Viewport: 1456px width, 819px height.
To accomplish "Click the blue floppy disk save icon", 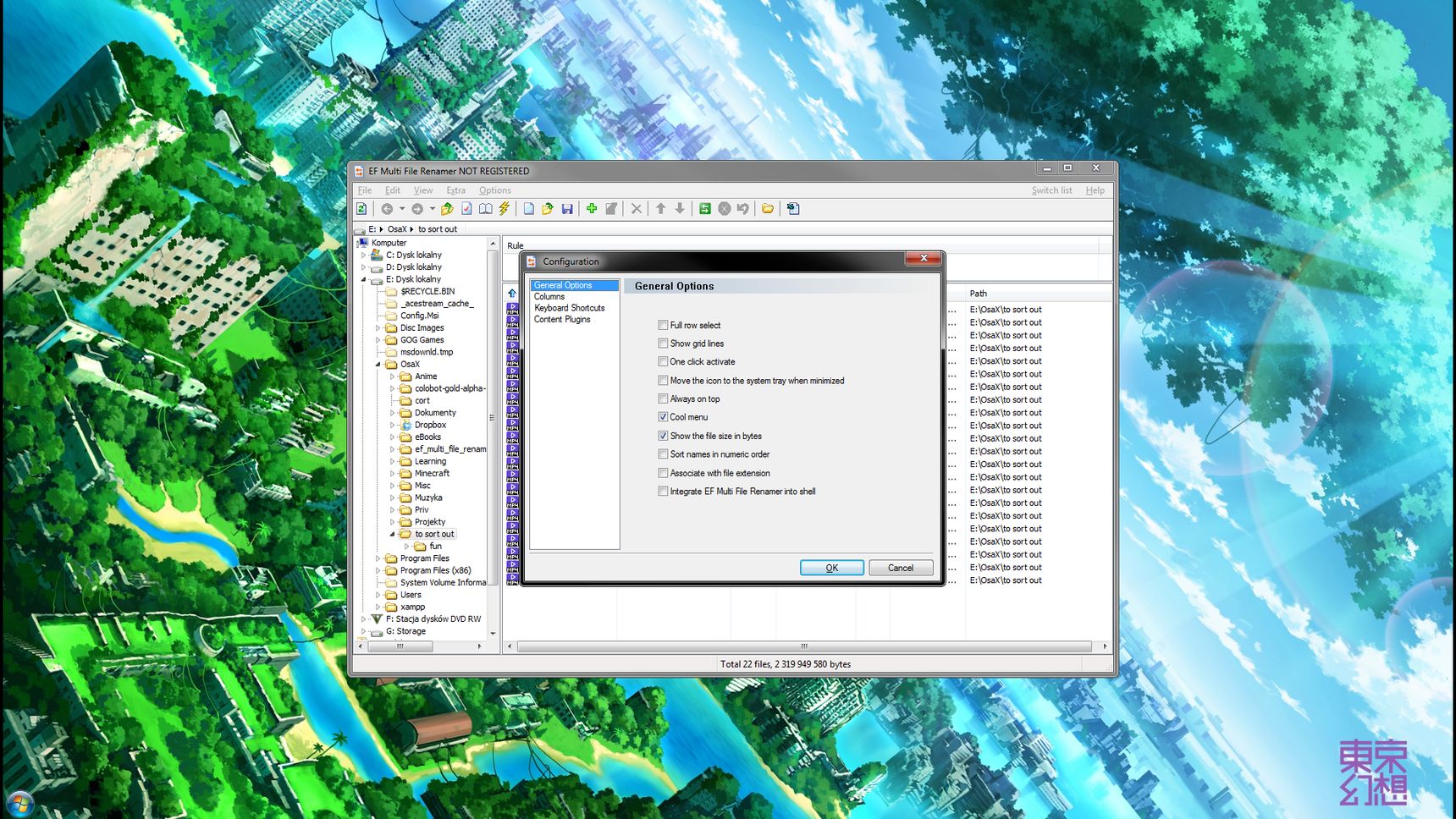I will click(567, 209).
